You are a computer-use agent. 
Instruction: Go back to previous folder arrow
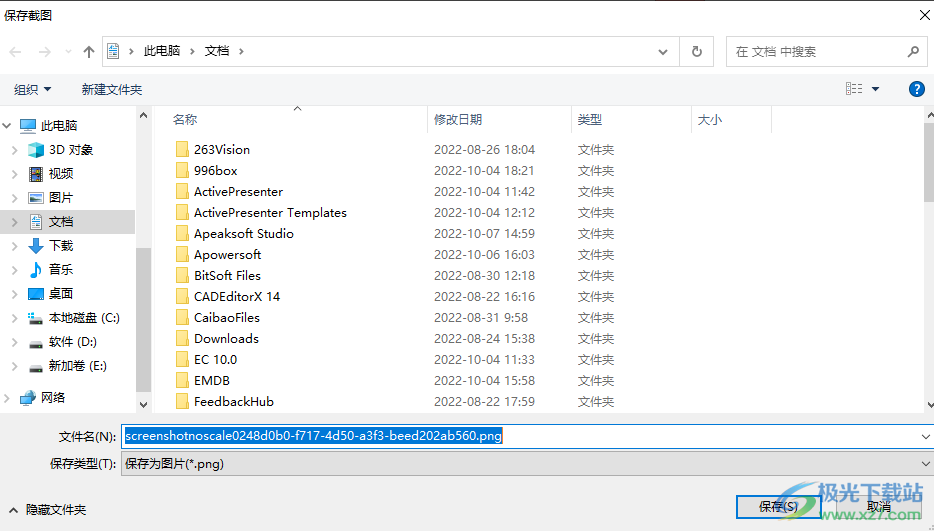point(15,52)
